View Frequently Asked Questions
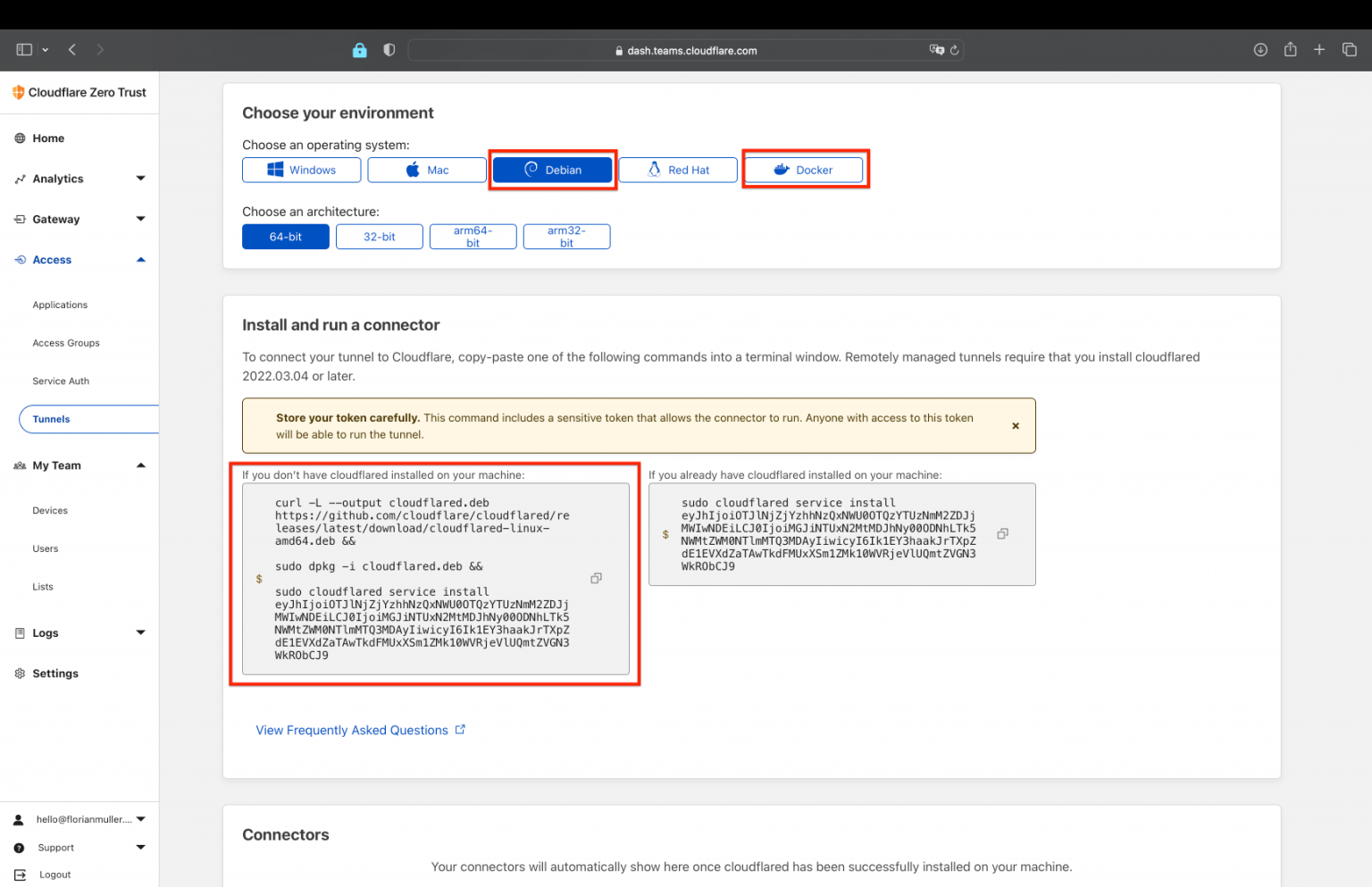Viewport: 1372px width, 887px height. coord(352,730)
